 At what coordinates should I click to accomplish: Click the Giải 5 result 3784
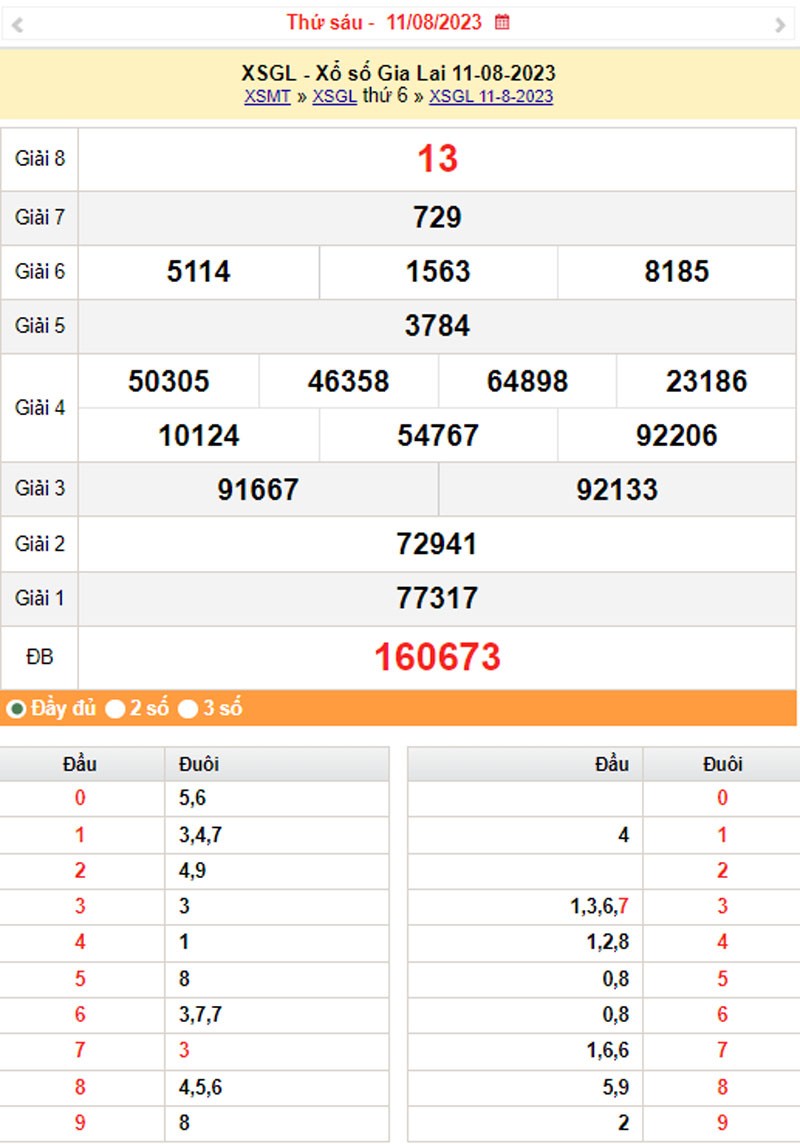tap(437, 326)
